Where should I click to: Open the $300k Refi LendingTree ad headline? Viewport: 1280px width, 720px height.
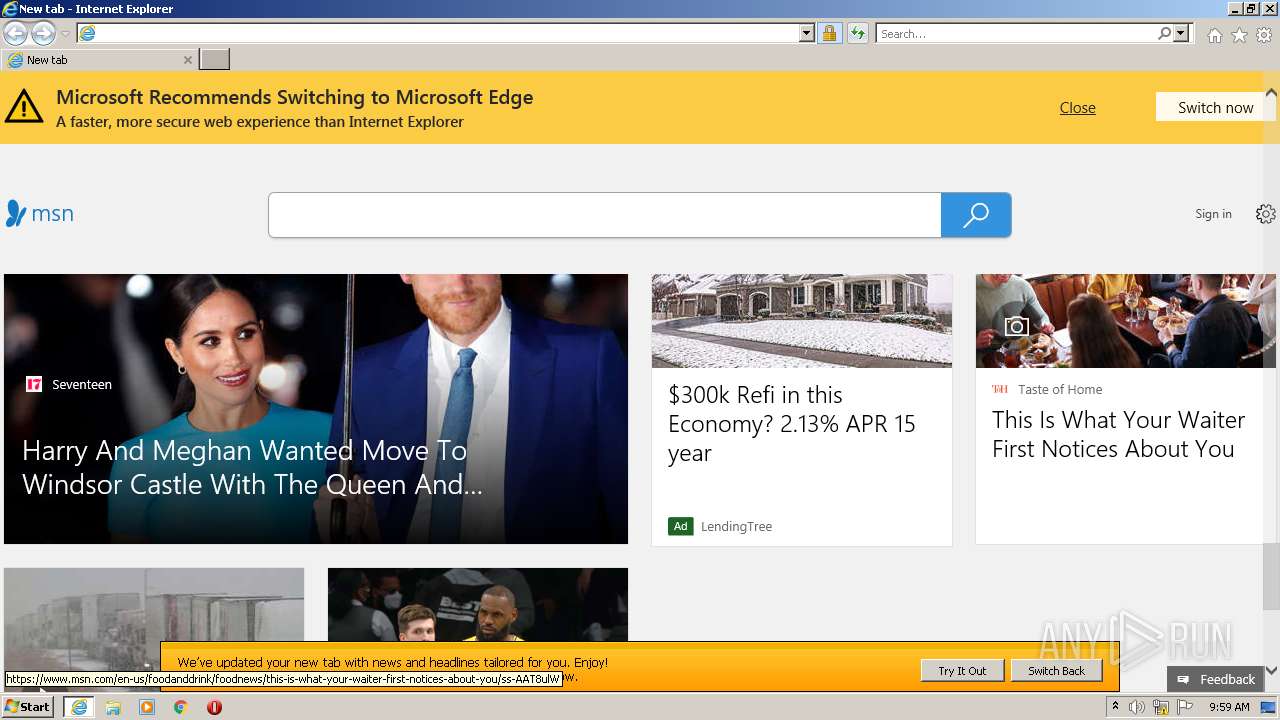pos(792,424)
